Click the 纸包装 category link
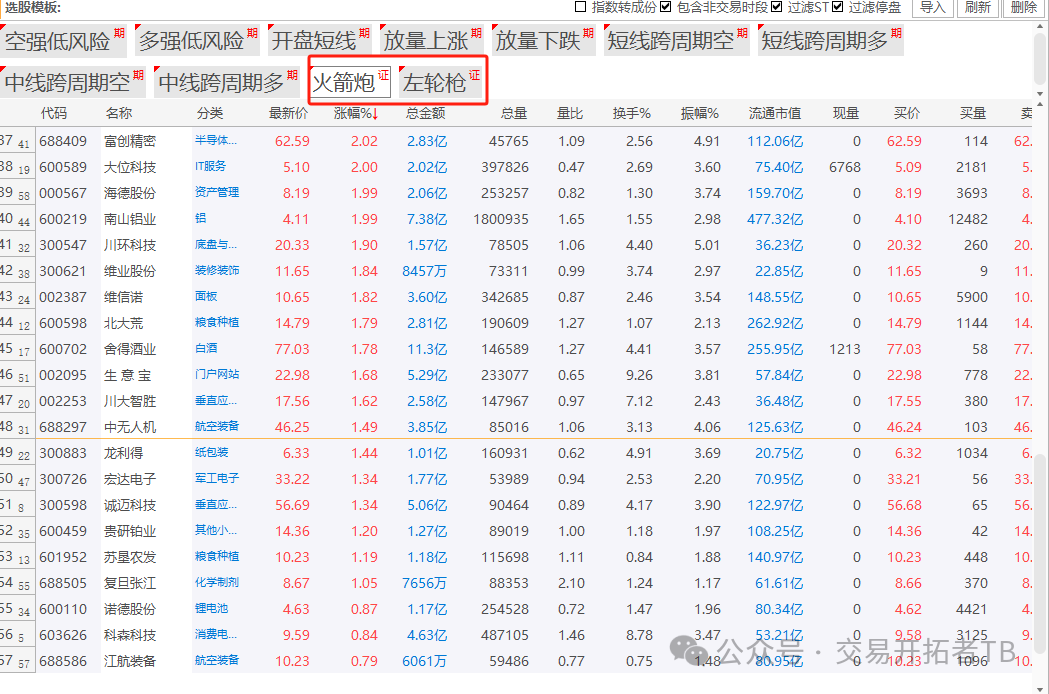The image size is (1049, 694). tap(211, 452)
